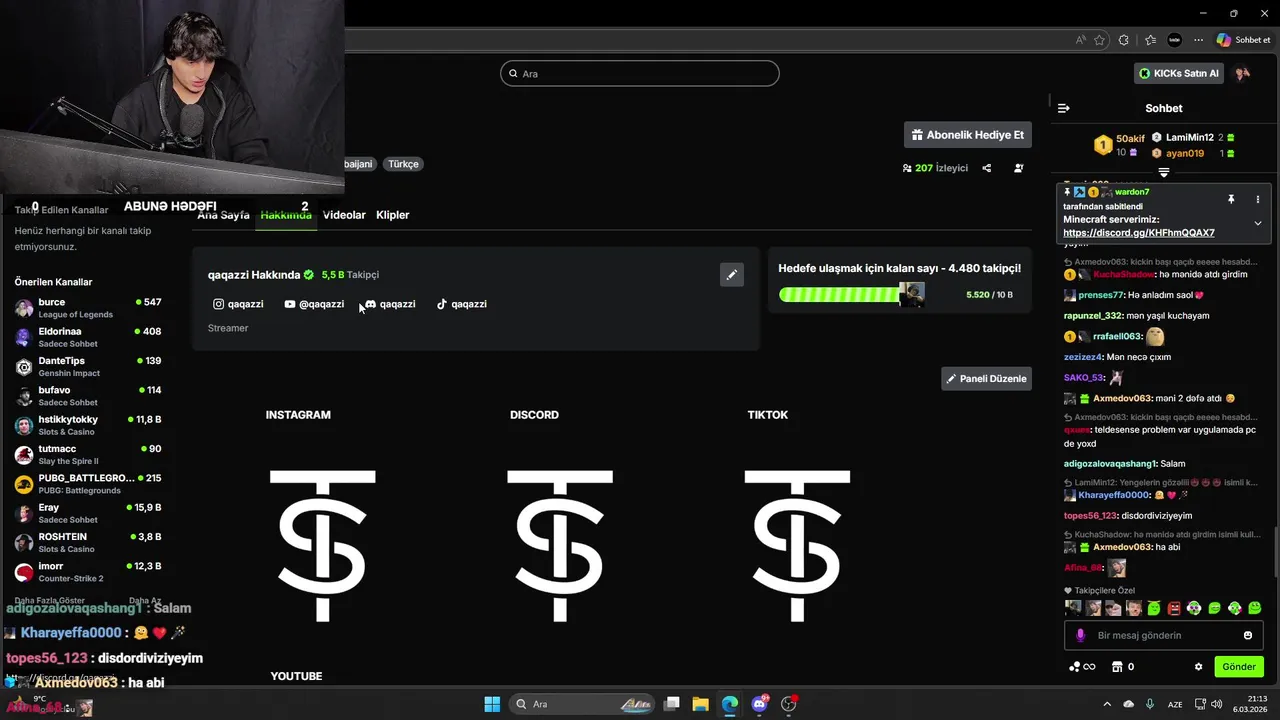Open Microsoft Edge from taskbar
The image size is (1280, 720).
[730, 704]
